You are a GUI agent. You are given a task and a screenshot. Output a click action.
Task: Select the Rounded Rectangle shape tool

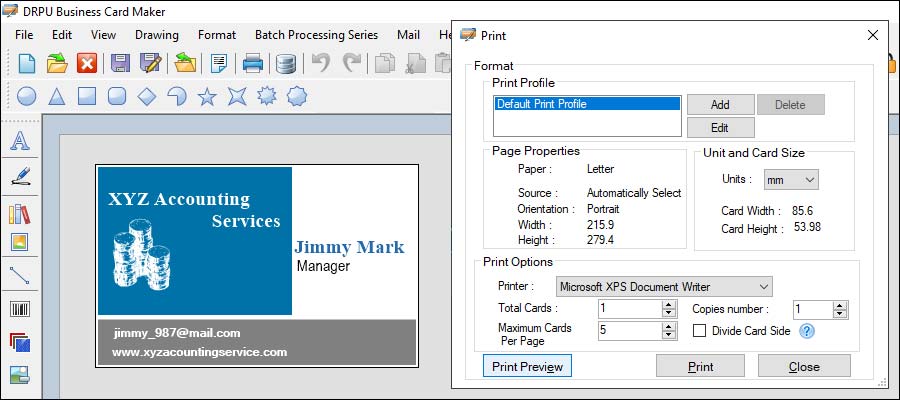coord(117,96)
